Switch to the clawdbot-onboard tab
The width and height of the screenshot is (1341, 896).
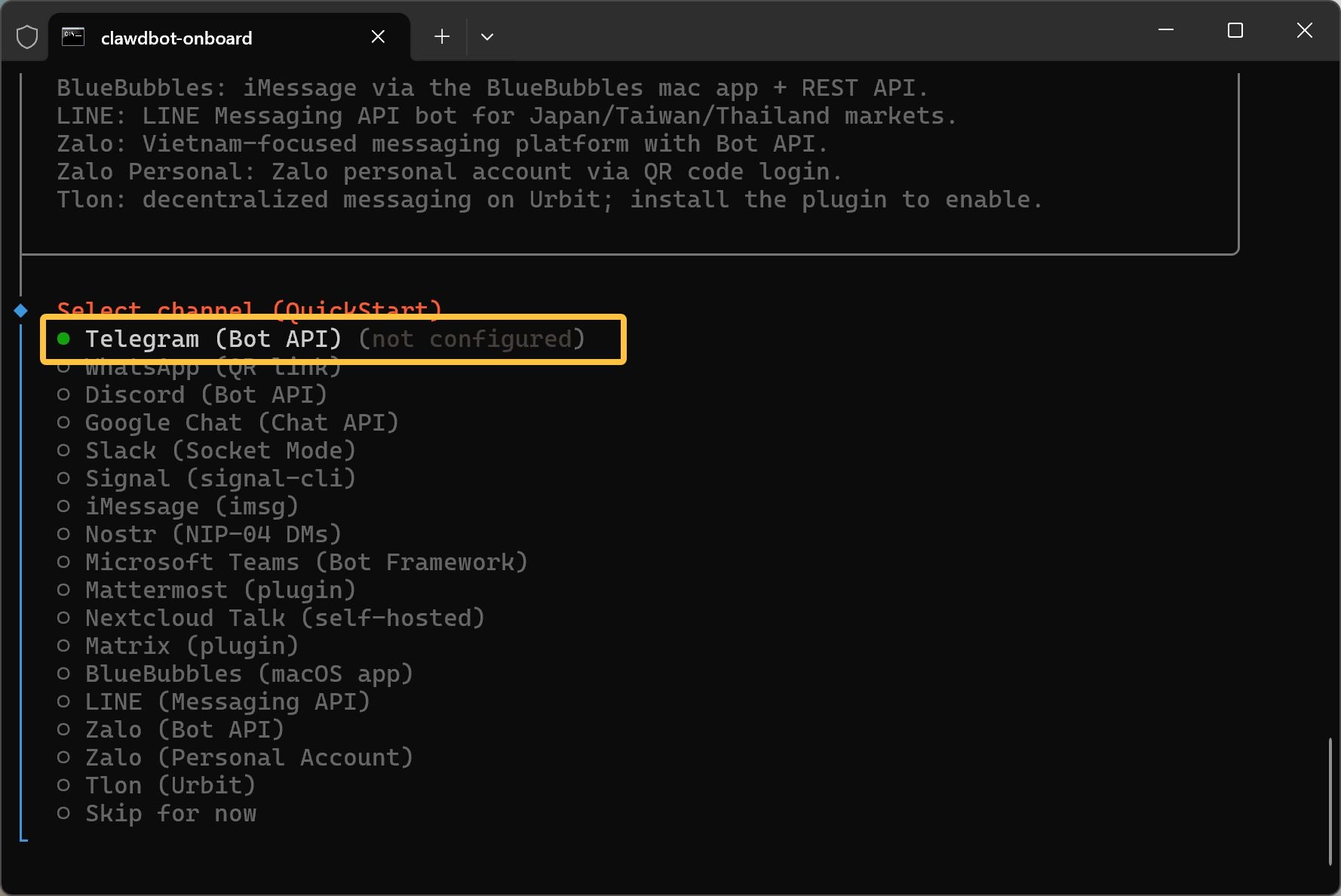[x=176, y=38]
